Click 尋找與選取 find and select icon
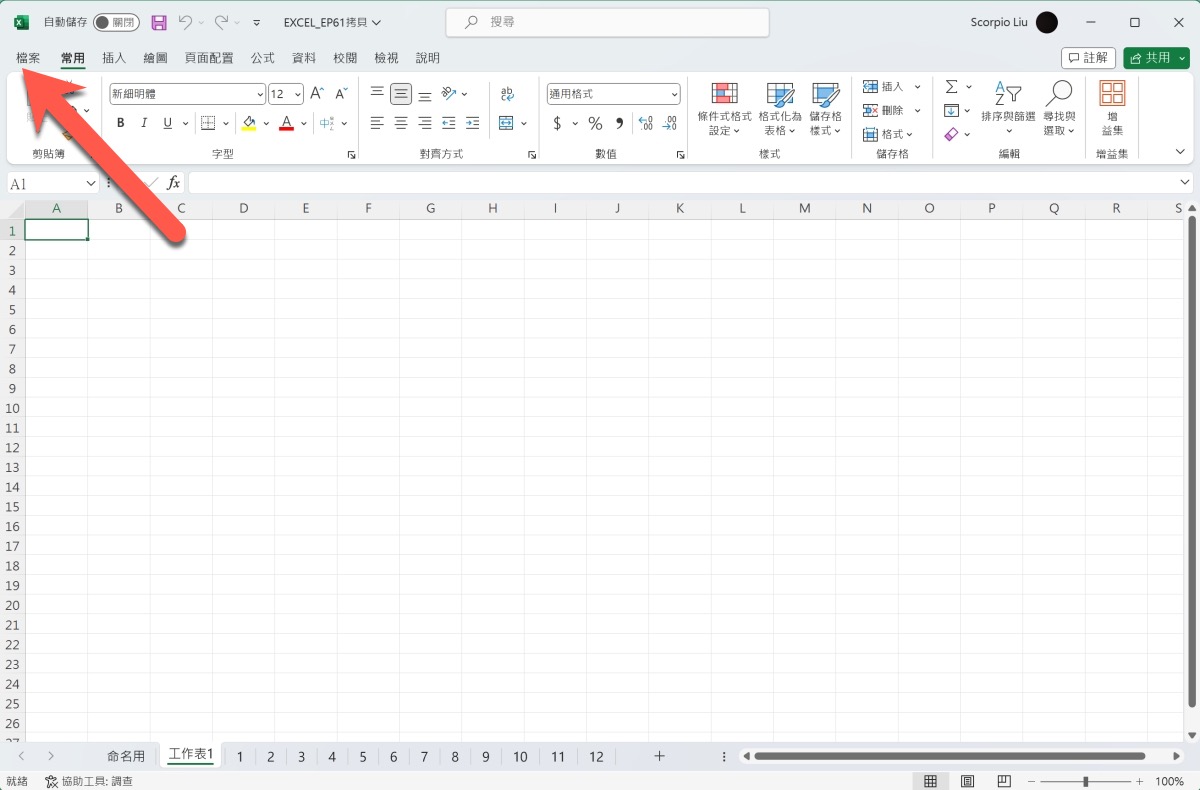 [1058, 108]
